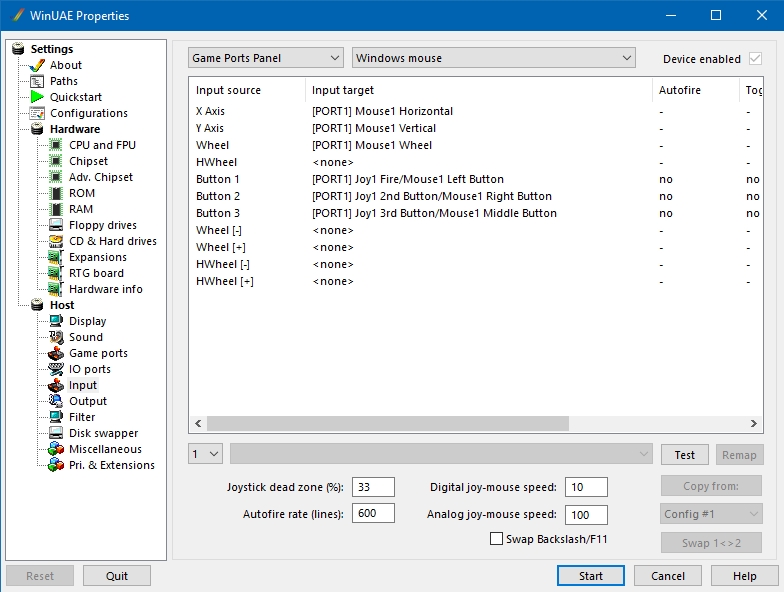Image resolution: width=784 pixels, height=592 pixels.
Task: Click the RAM chip icon
Action: (x=57, y=210)
